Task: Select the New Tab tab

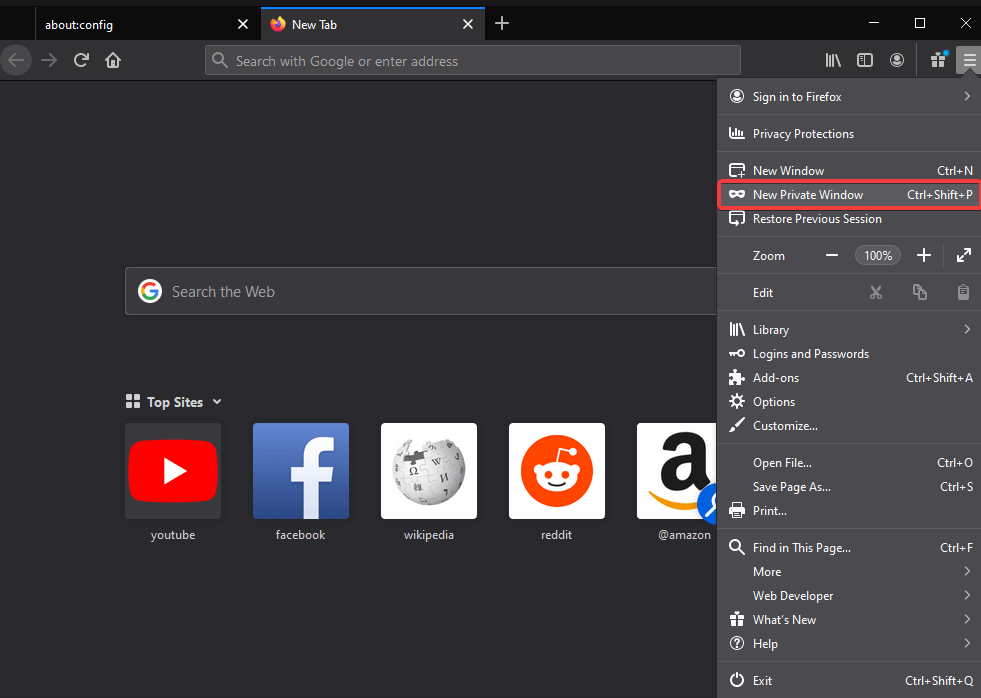Action: pyautogui.click(x=372, y=24)
